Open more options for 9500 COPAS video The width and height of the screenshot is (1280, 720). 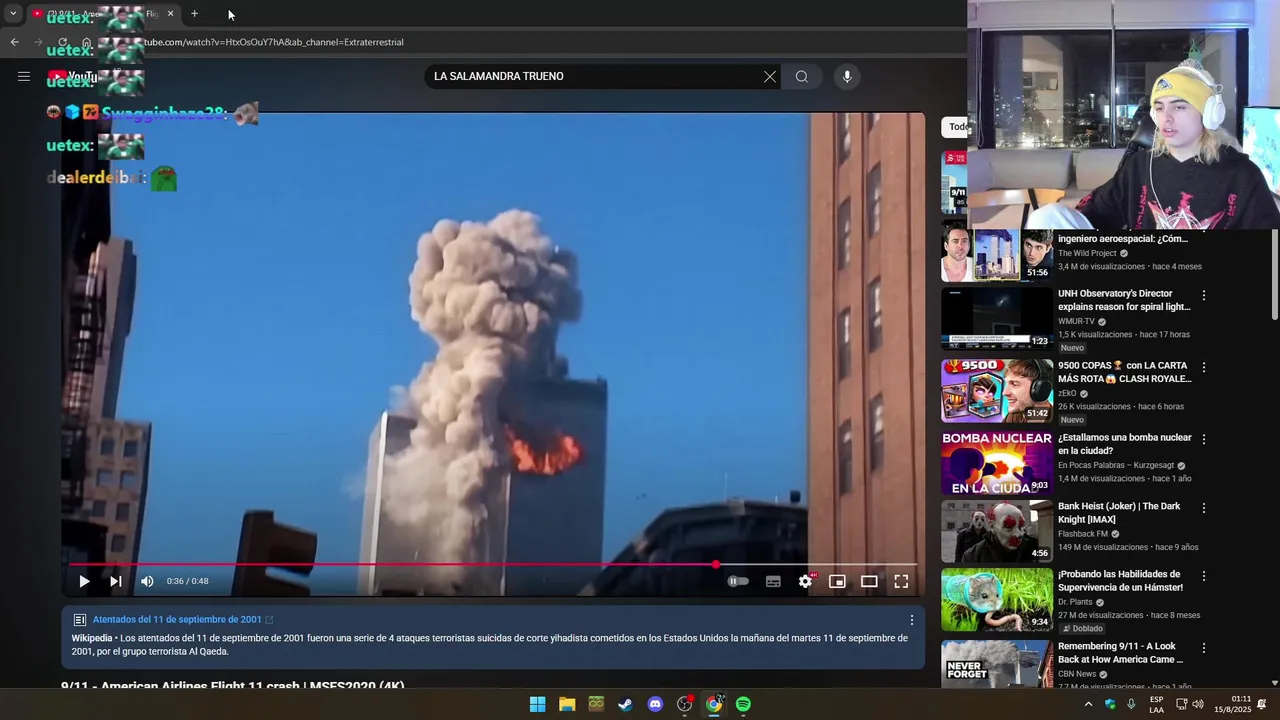click(1204, 367)
